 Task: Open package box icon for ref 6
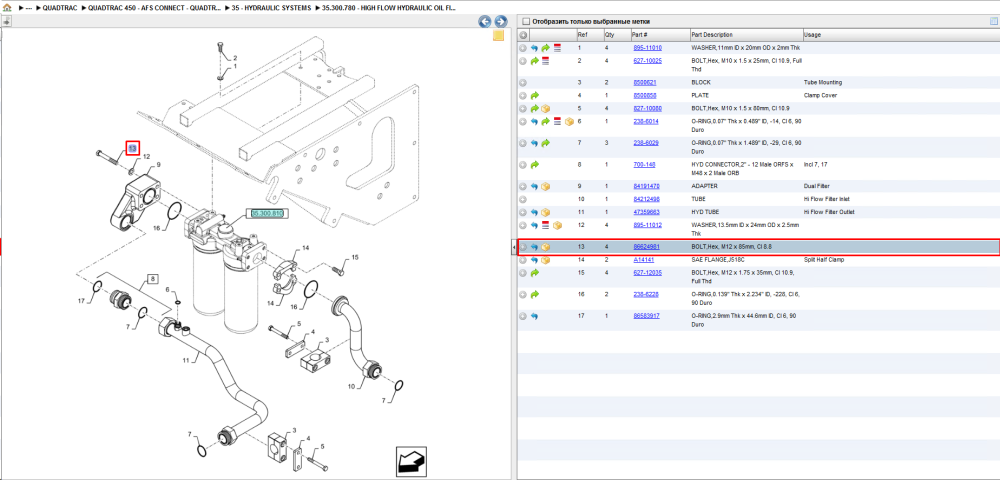[x=569, y=121]
